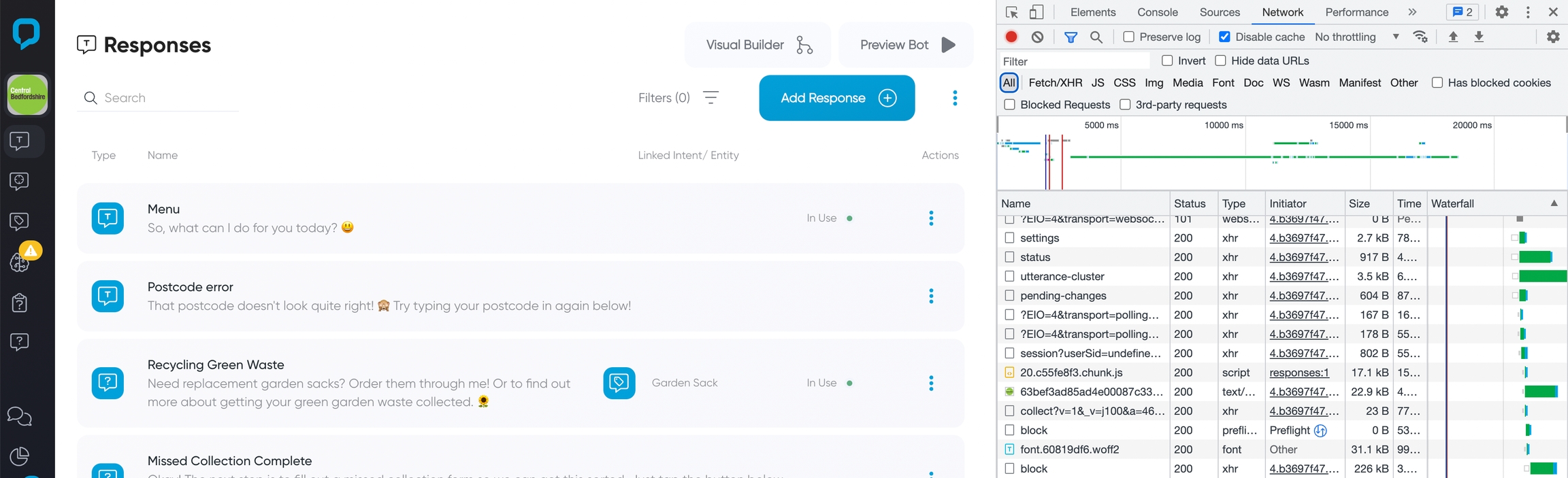Click the Filters list icon
The height and width of the screenshot is (478, 1568).
(x=710, y=98)
